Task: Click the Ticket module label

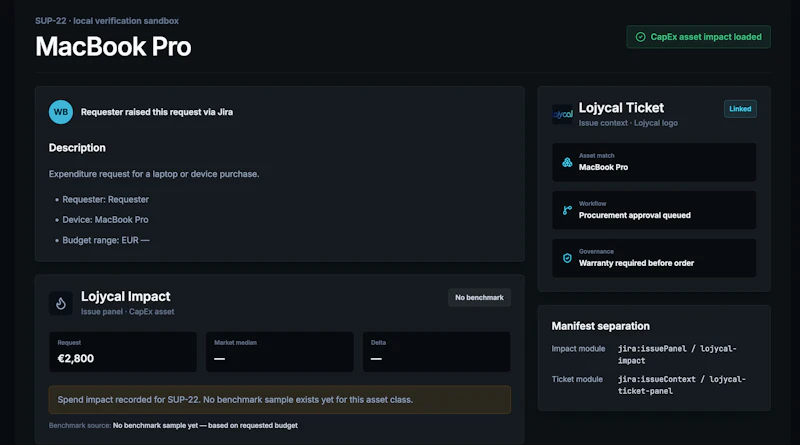Action: 577,379
